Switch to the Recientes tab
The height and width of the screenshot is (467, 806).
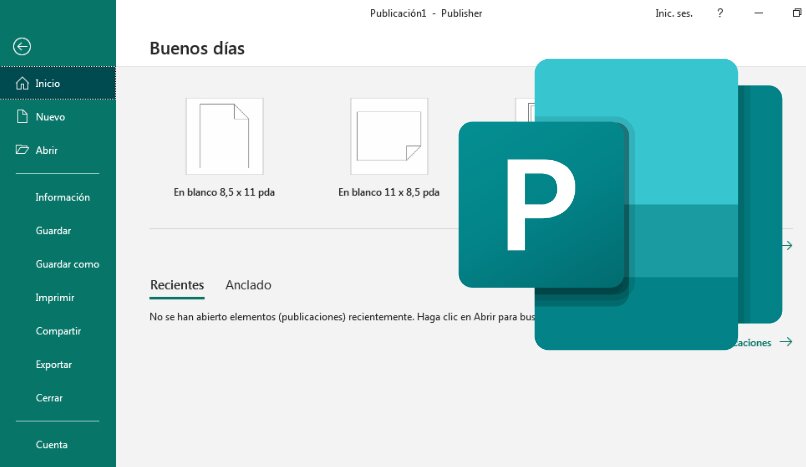pyautogui.click(x=177, y=285)
